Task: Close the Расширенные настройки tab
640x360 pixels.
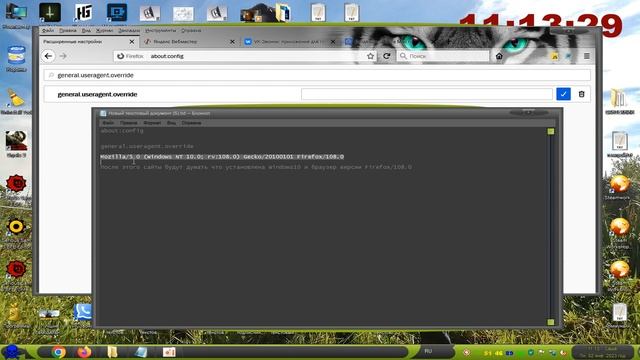Action: (x=131, y=42)
